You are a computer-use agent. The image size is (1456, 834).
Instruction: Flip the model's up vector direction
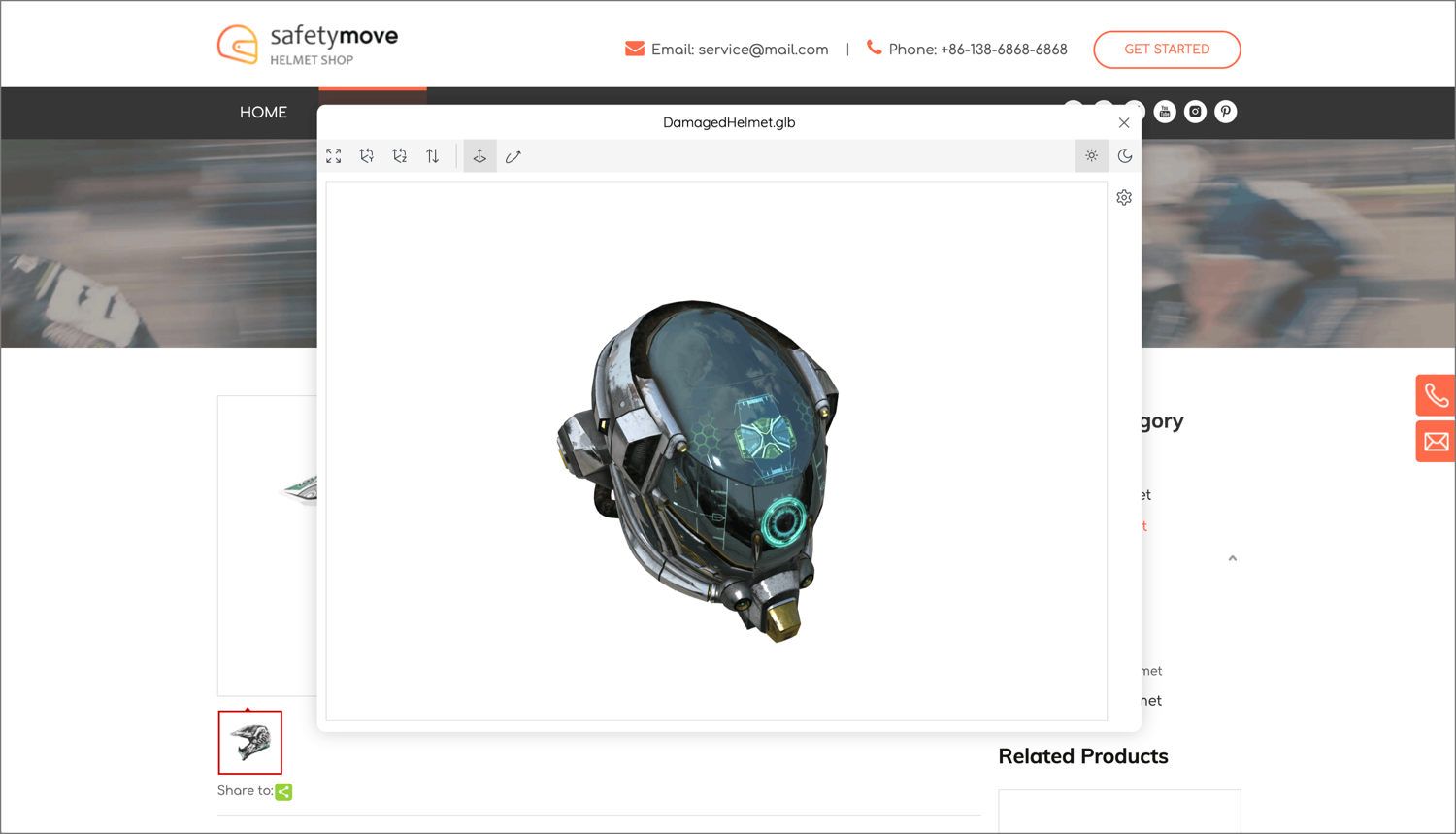pos(433,156)
